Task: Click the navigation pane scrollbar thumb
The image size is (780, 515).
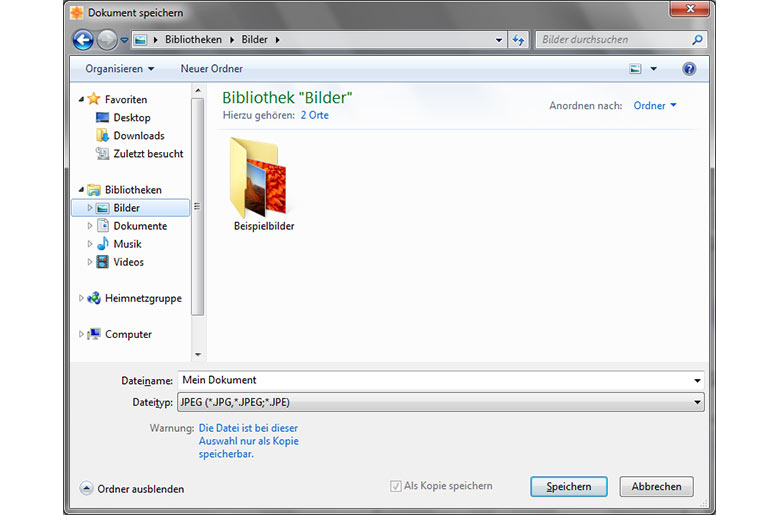Action: coord(197,206)
